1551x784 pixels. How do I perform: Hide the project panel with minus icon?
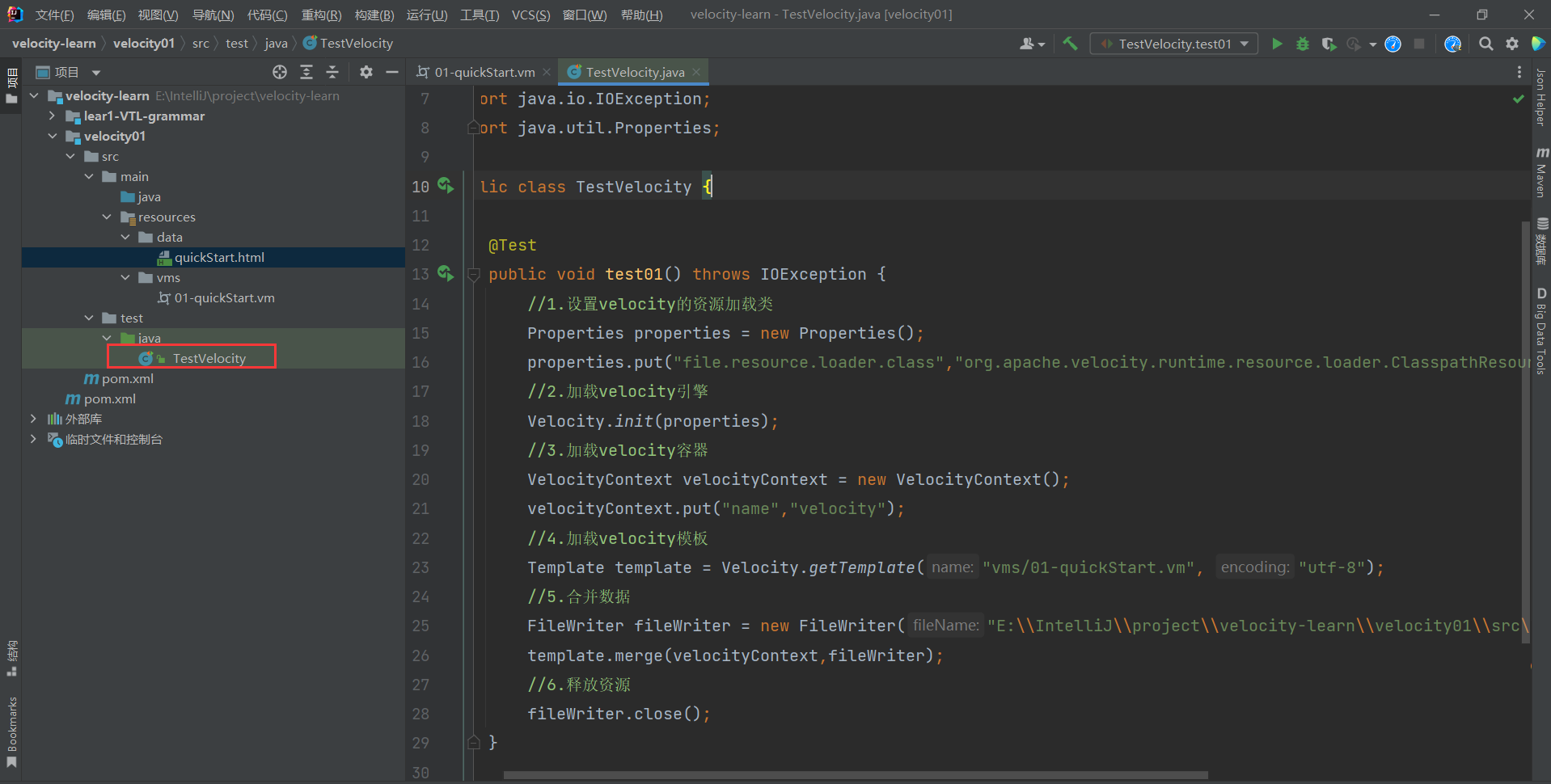[x=392, y=72]
